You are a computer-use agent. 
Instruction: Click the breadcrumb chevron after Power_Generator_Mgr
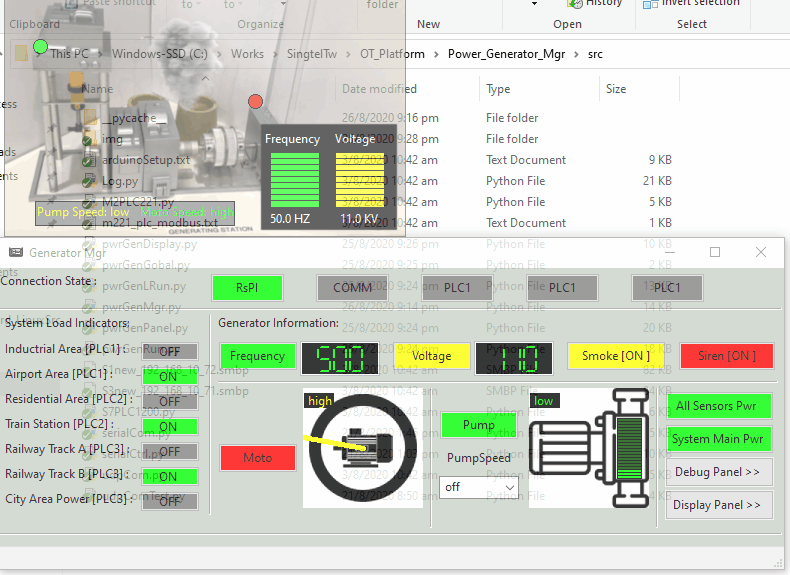click(x=576, y=54)
